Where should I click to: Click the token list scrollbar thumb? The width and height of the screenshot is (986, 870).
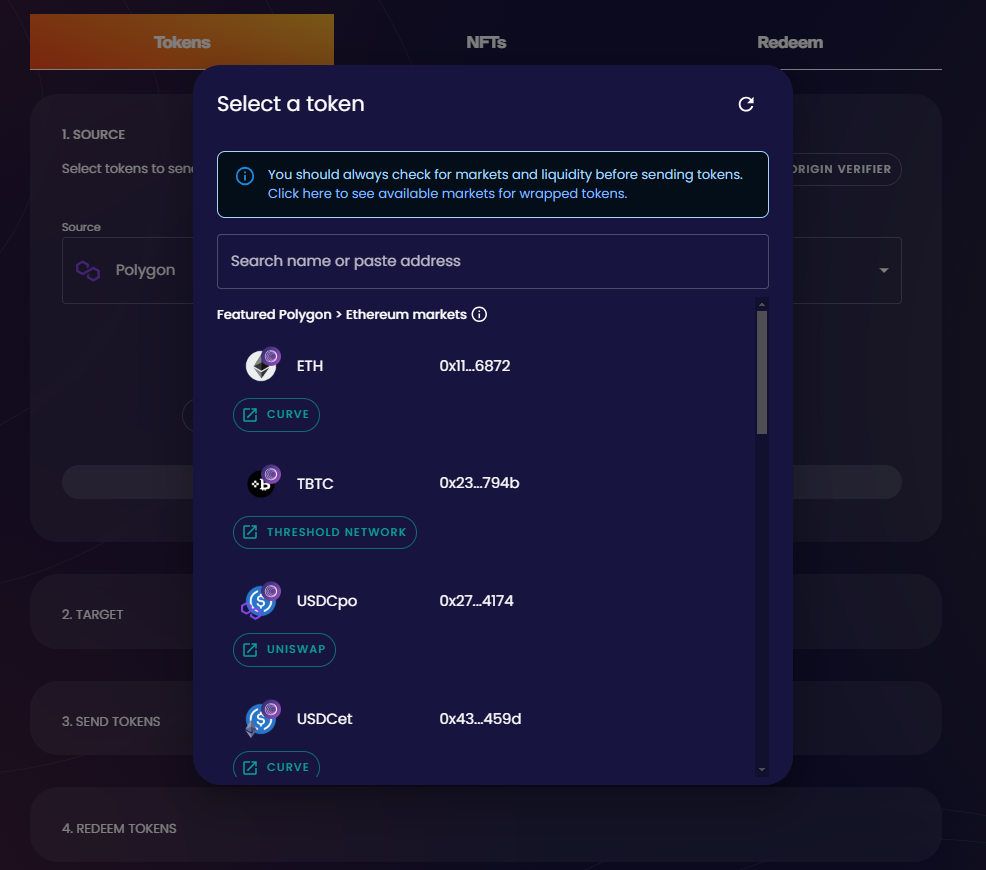[x=762, y=372]
